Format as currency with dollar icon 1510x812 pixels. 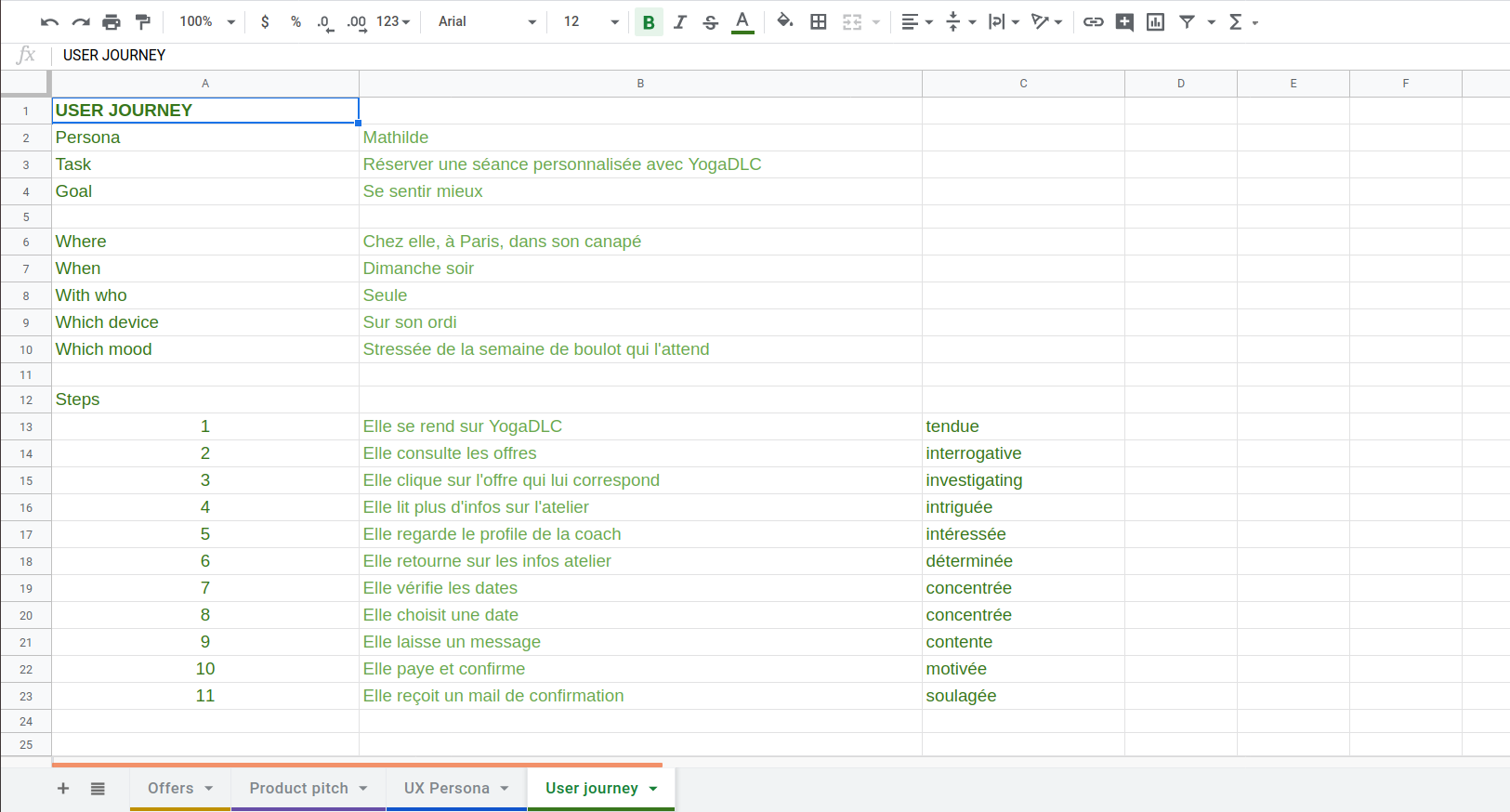click(265, 21)
